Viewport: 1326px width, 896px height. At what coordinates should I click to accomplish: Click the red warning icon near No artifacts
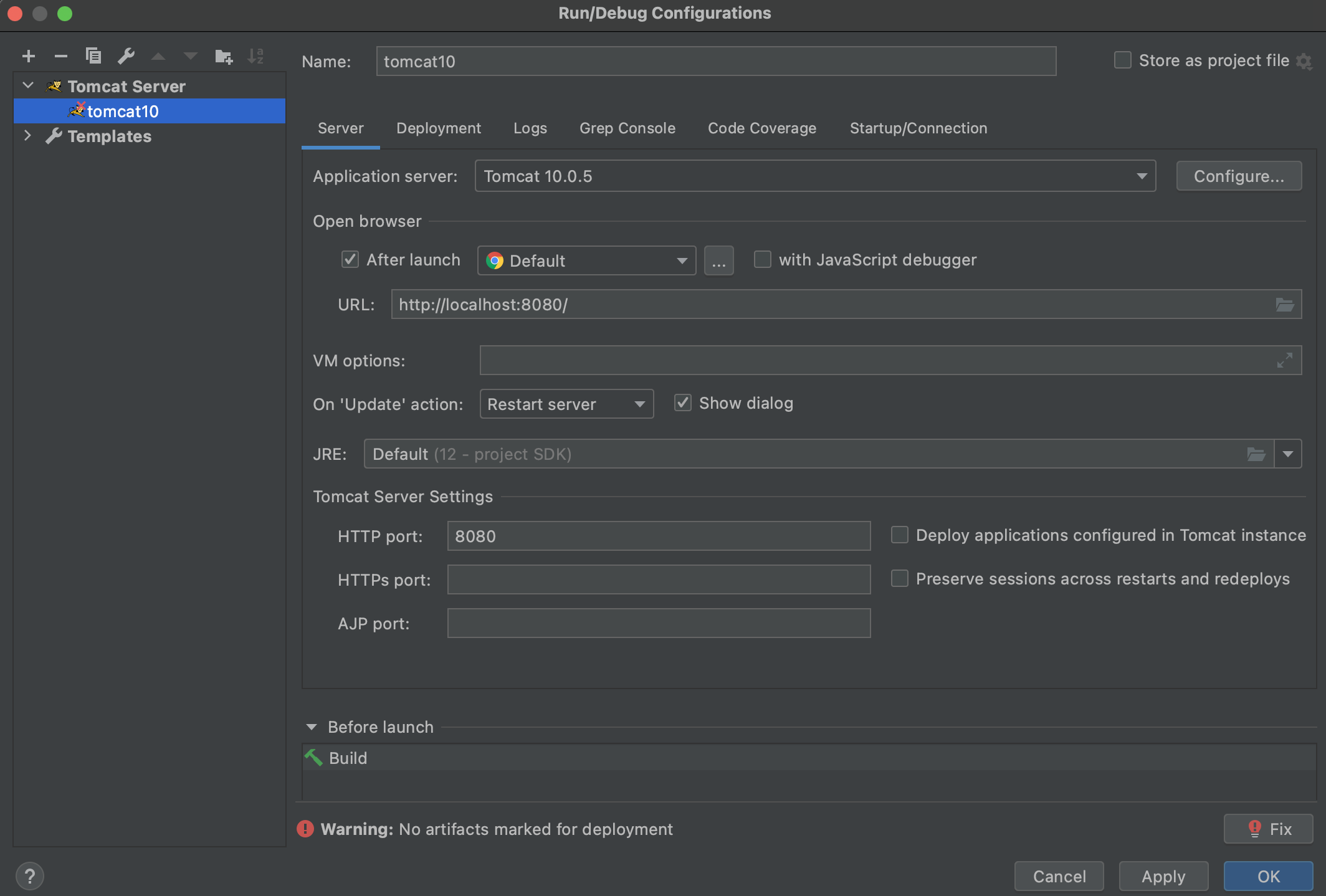click(x=305, y=829)
